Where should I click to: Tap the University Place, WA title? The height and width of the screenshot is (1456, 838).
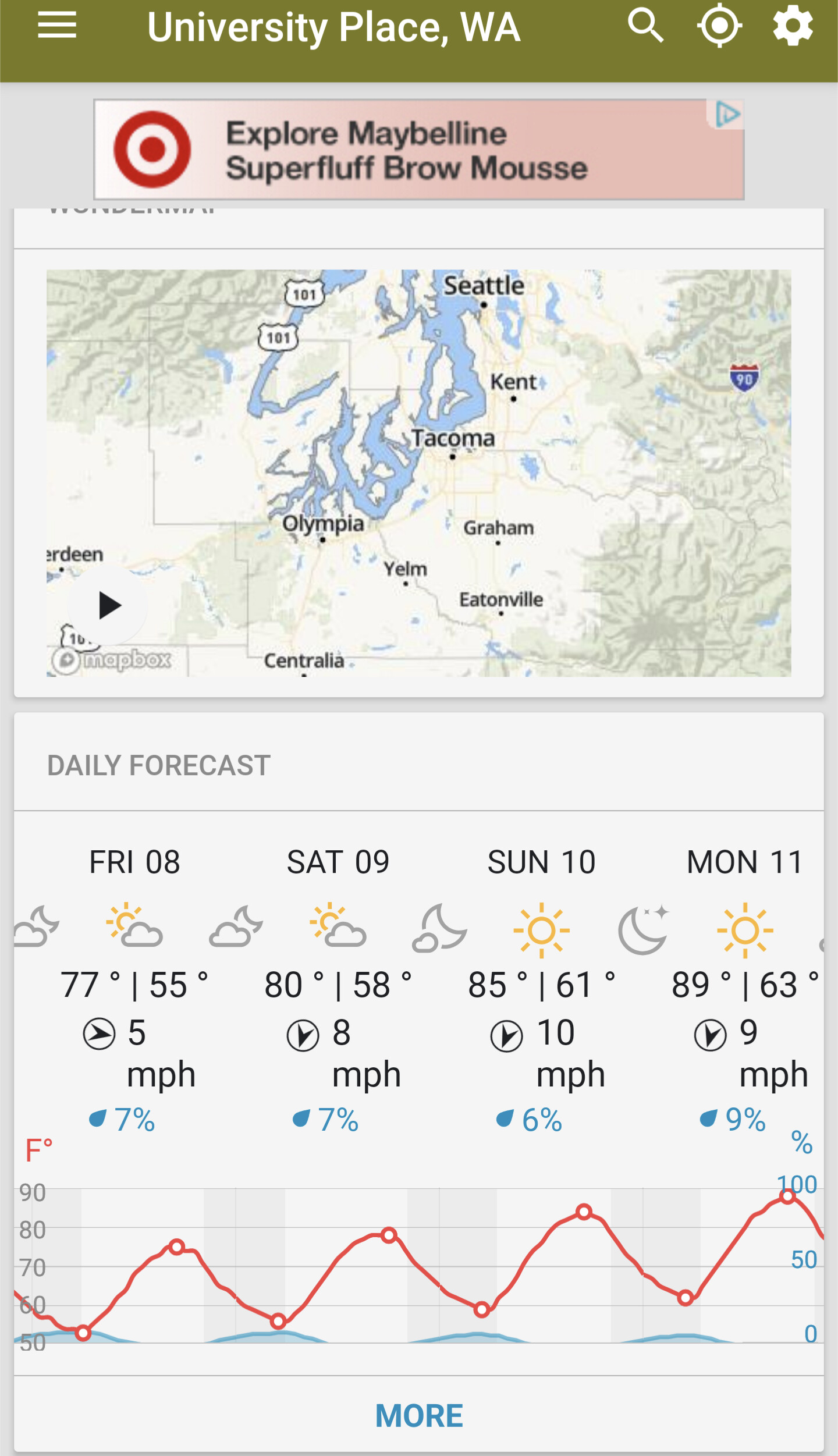coord(333,27)
